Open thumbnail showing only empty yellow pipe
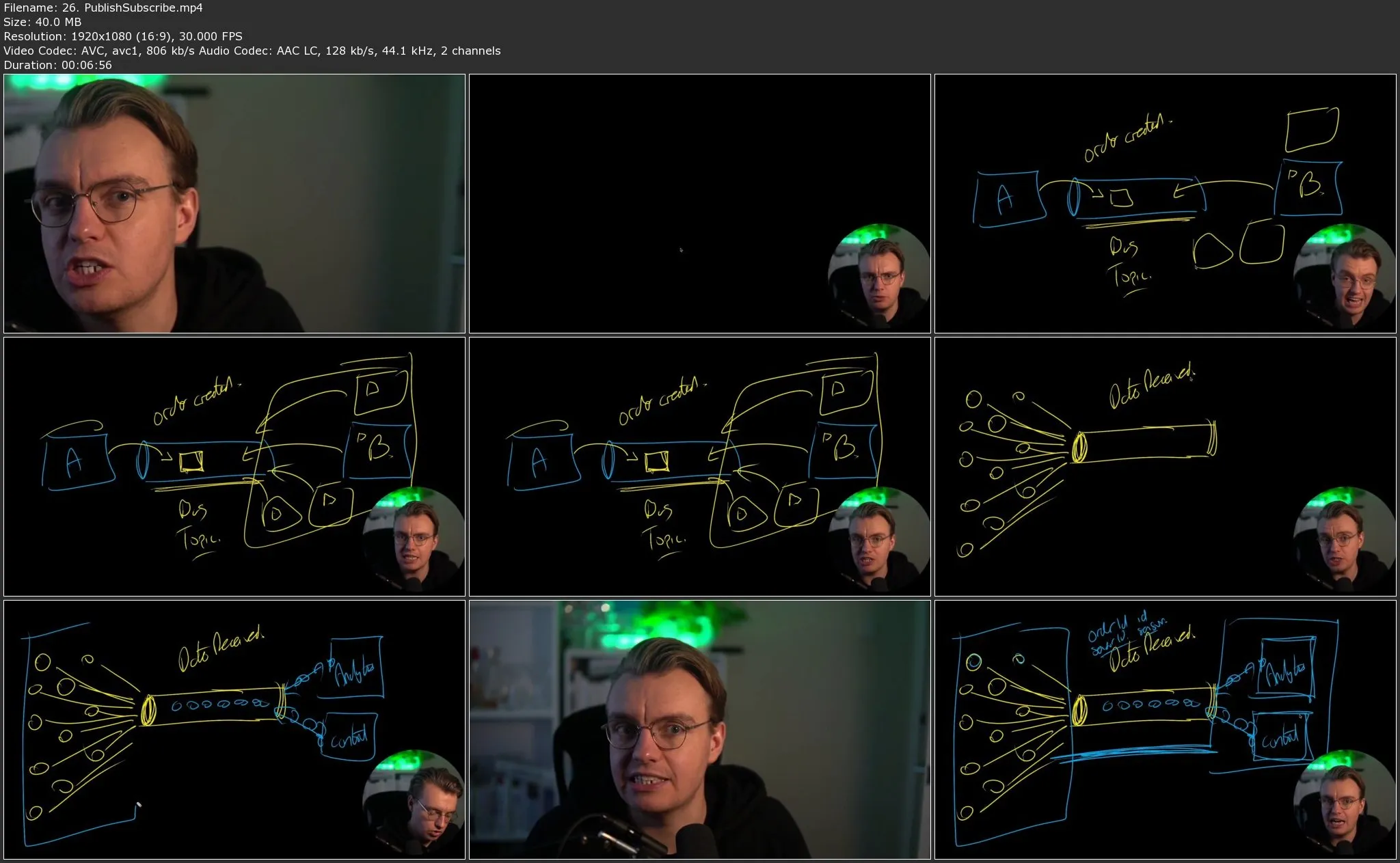This screenshot has width=1400, height=863. tap(1165, 467)
